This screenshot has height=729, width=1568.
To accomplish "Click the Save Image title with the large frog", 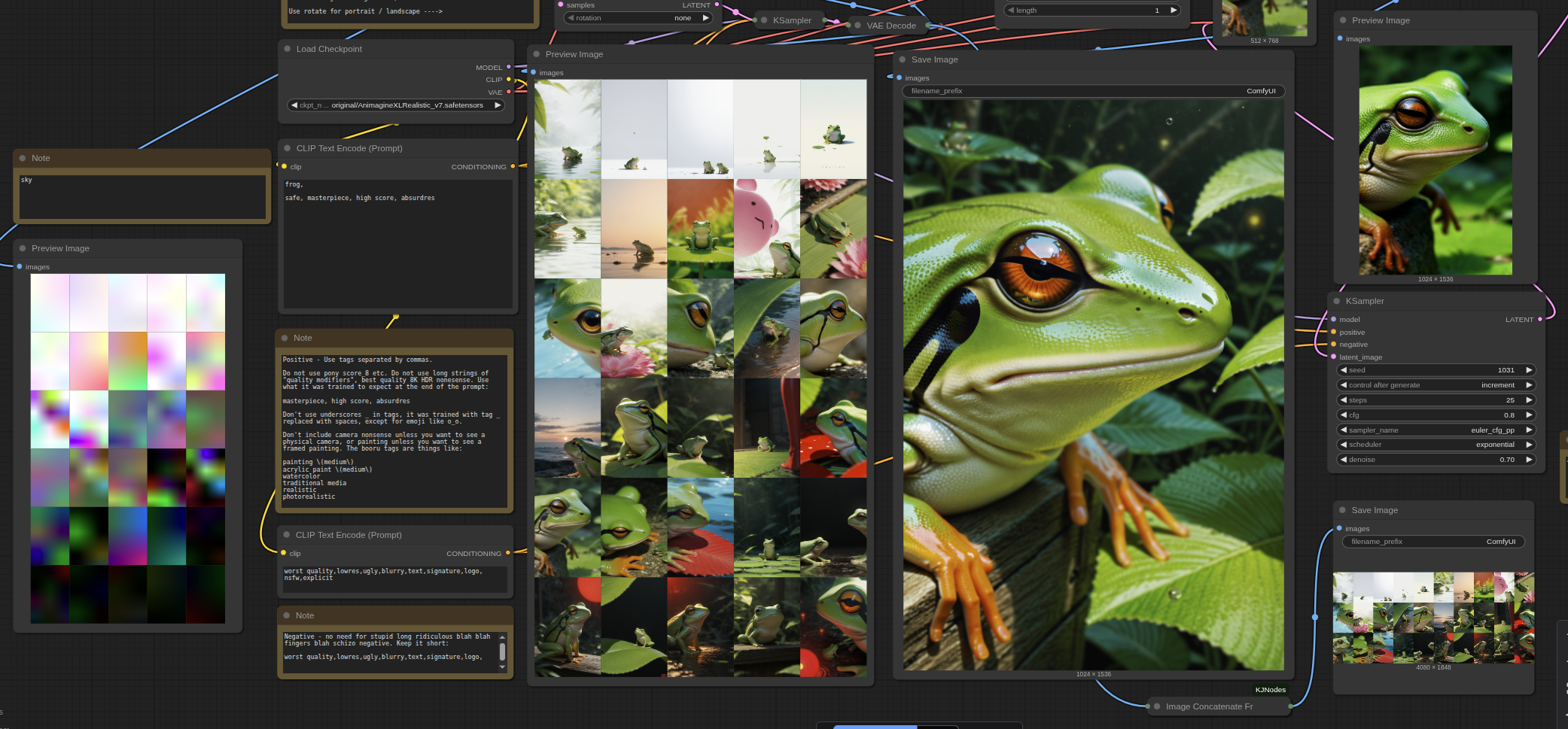I will click(934, 59).
